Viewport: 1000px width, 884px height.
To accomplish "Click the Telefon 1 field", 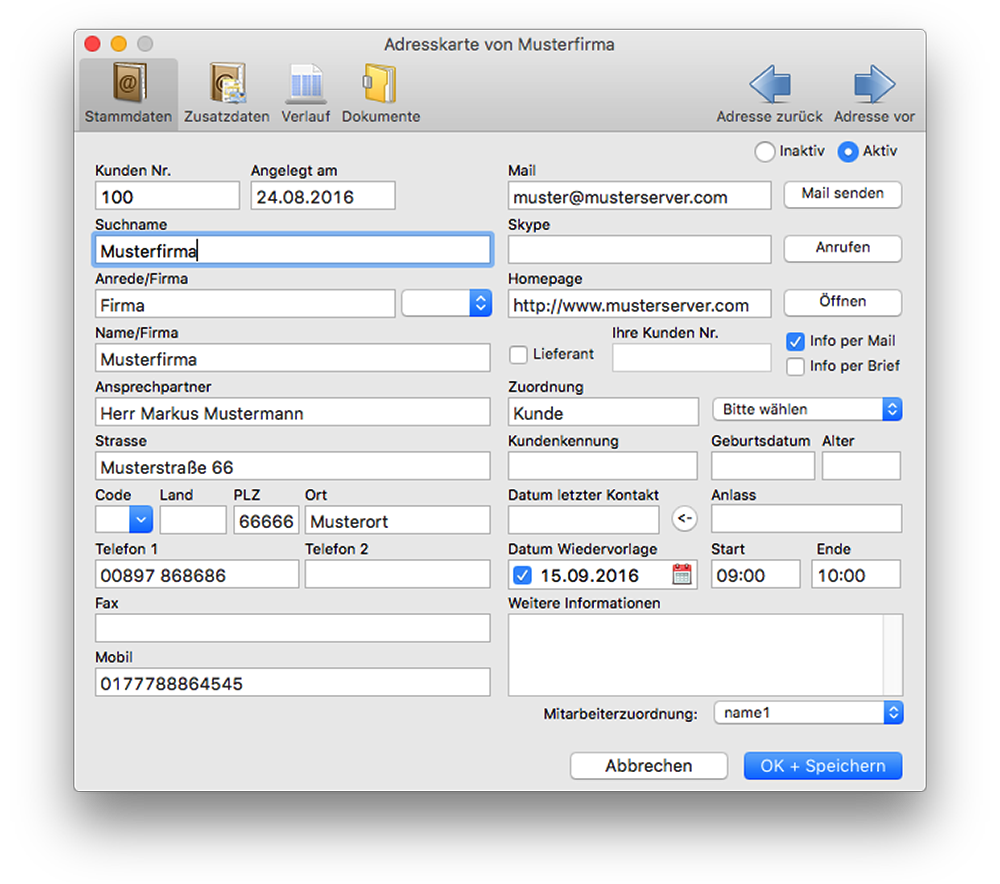I will click(196, 575).
